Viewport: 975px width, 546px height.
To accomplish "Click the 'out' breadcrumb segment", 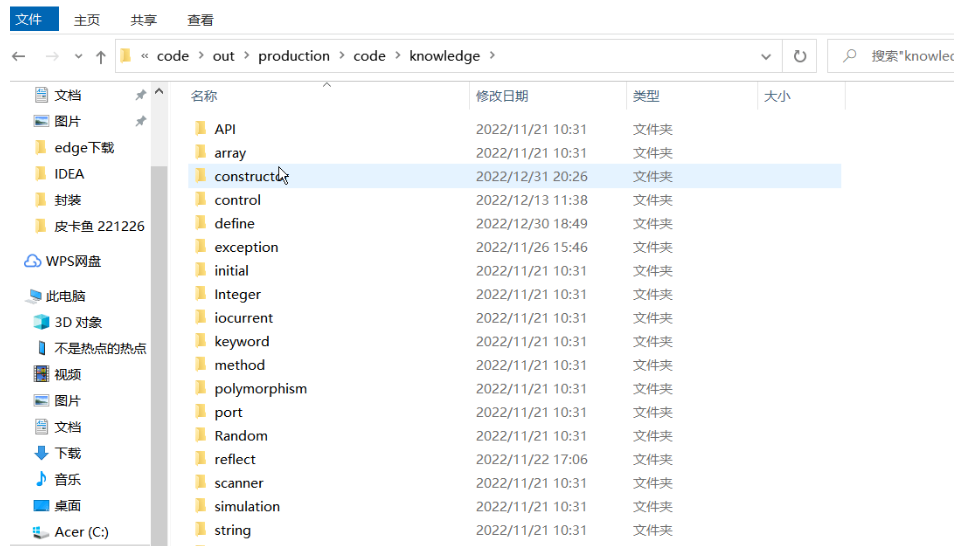I will [x=223, y=56].
